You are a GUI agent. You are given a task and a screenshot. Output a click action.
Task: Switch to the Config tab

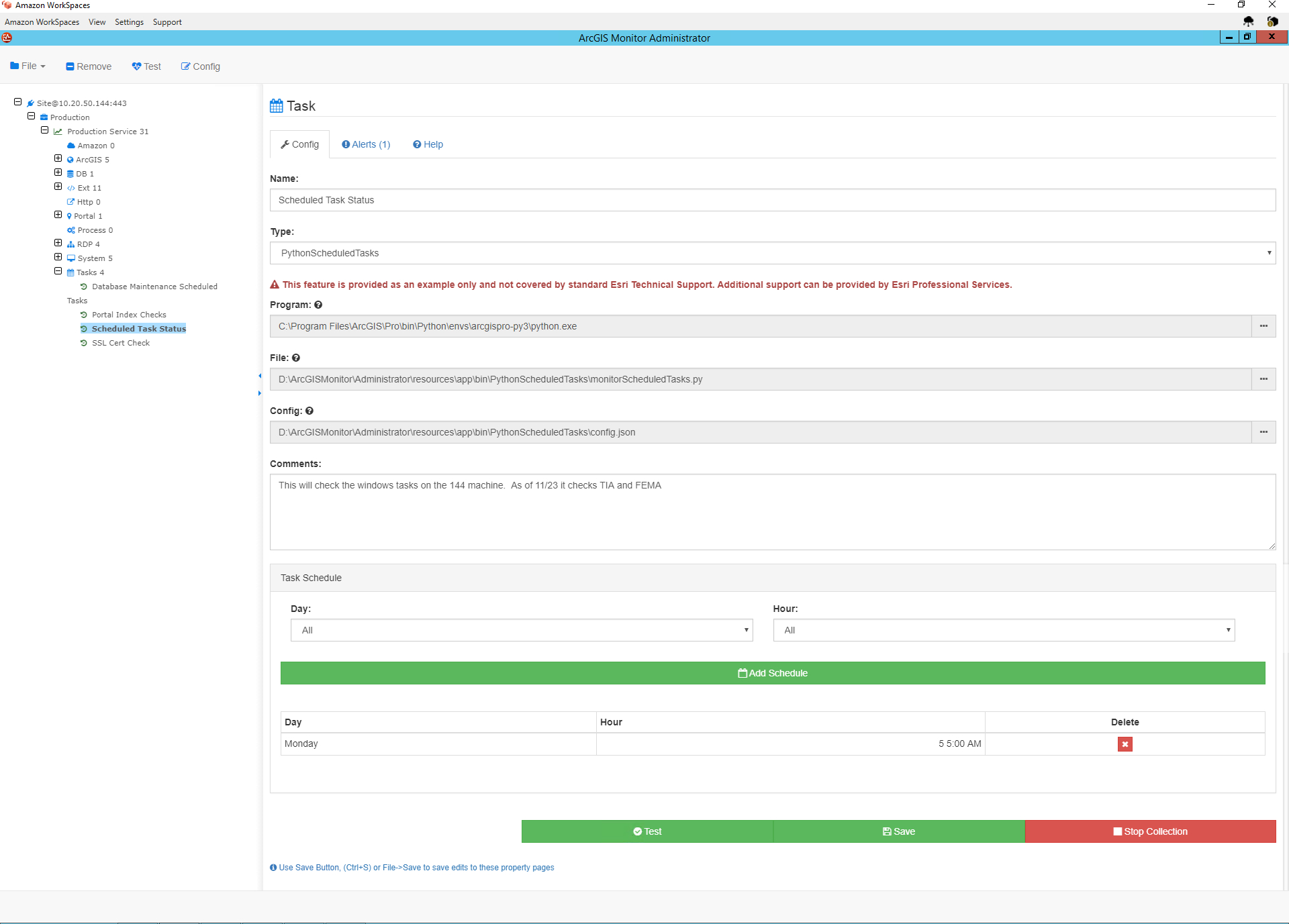point(299,144)
